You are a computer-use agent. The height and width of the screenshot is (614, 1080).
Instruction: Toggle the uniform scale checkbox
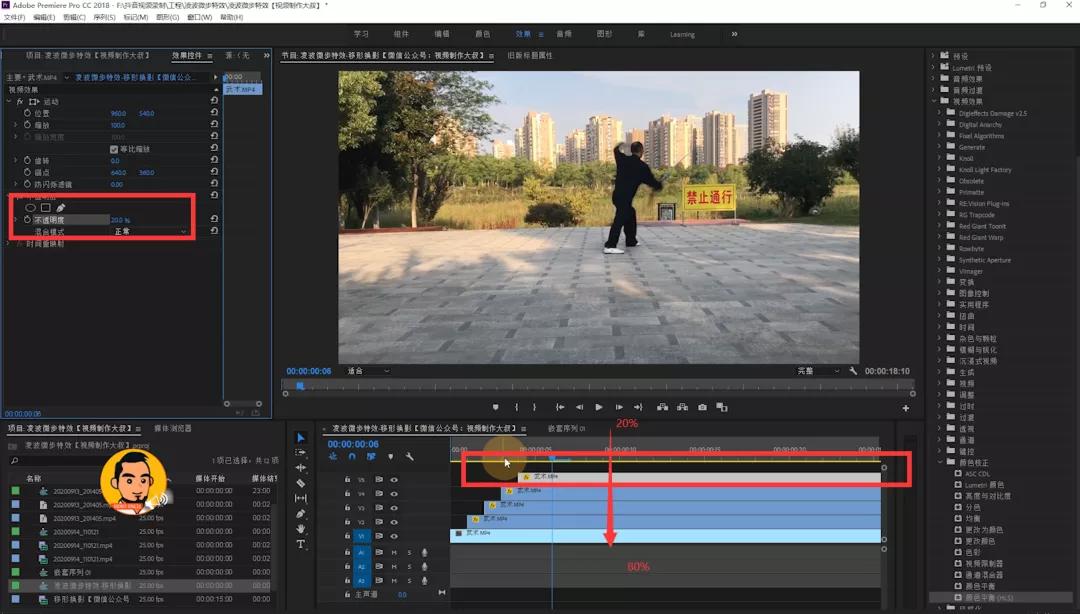click(114, 149)
